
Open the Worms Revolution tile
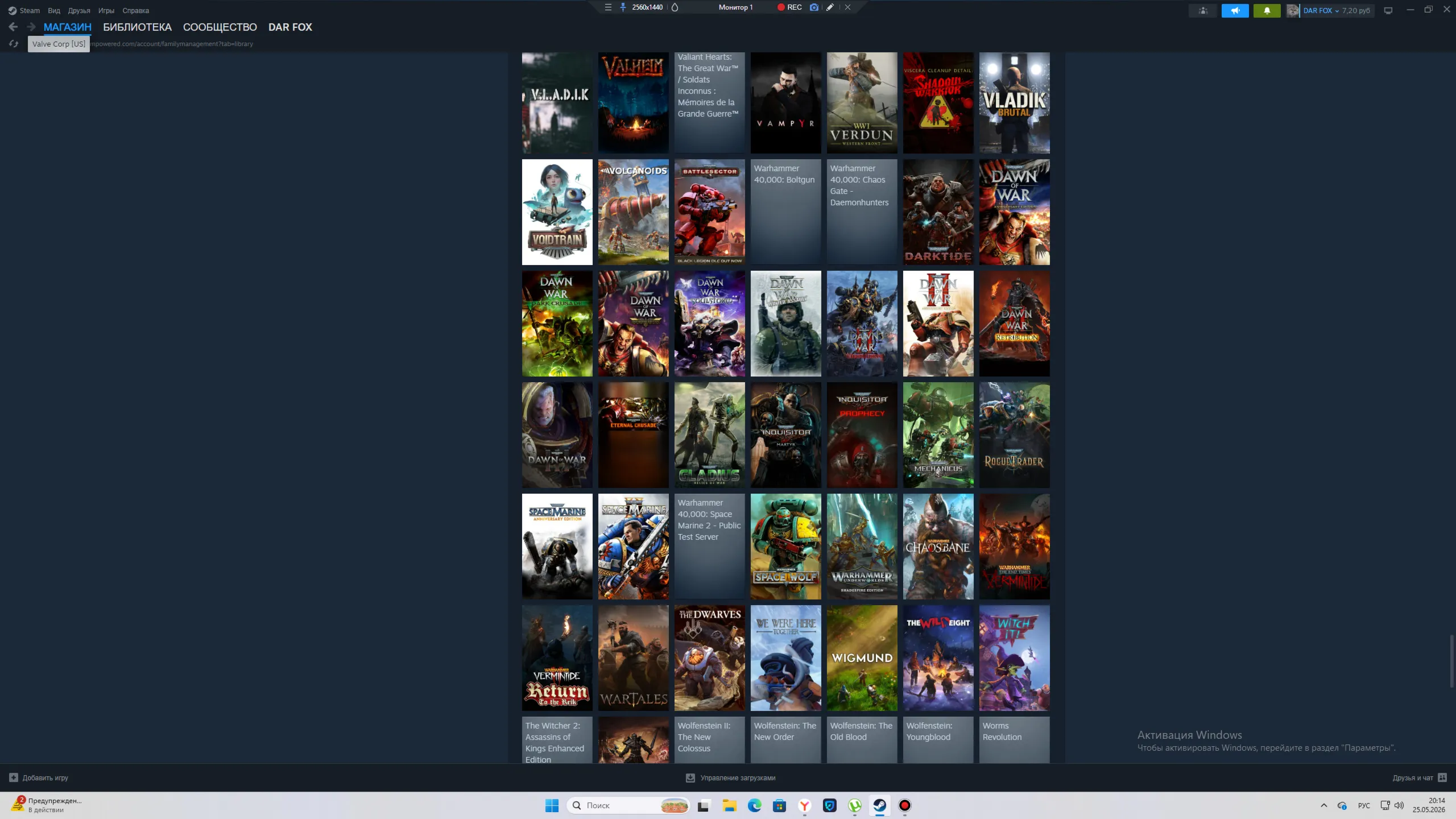(x=1015, y=740)
